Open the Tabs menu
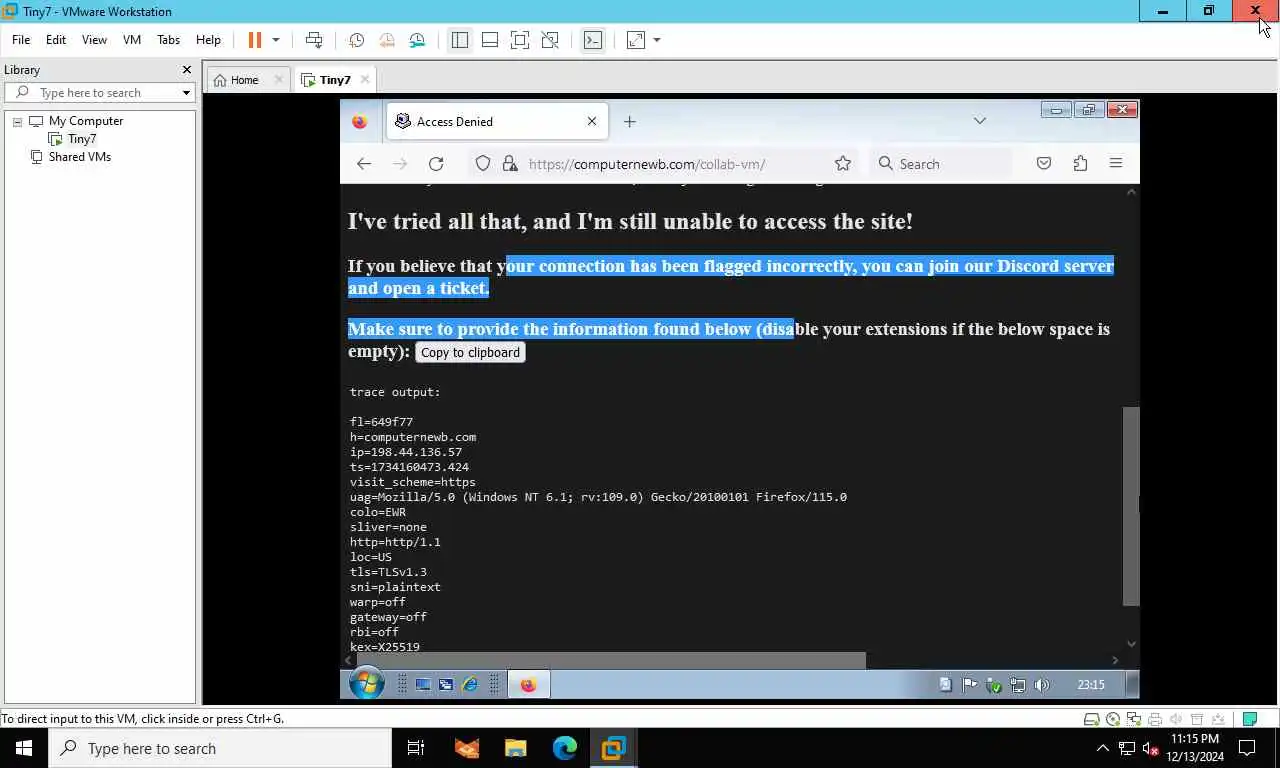The image size is (1280, 768). click(x=168, y=40)
